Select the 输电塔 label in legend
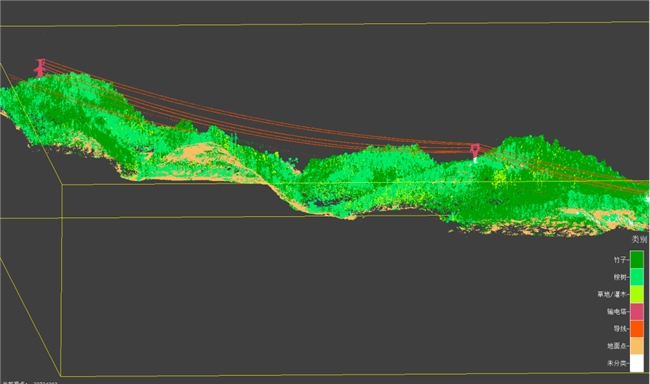Screen dimensions: 650x384 (x=617, y=311)
